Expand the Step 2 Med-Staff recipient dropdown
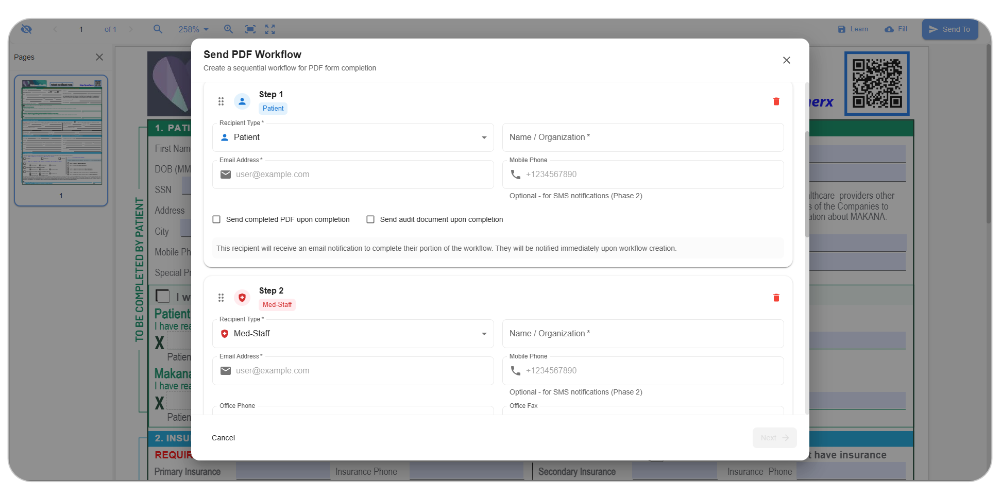The width and height of the screenshot is (1000, 500). (355, 333)
